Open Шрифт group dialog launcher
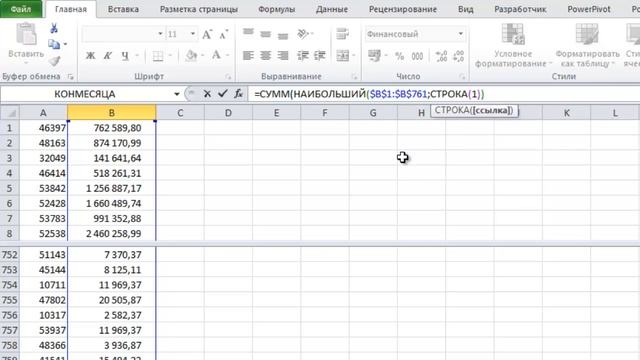The image size is (640, 360). pos(228,76)
